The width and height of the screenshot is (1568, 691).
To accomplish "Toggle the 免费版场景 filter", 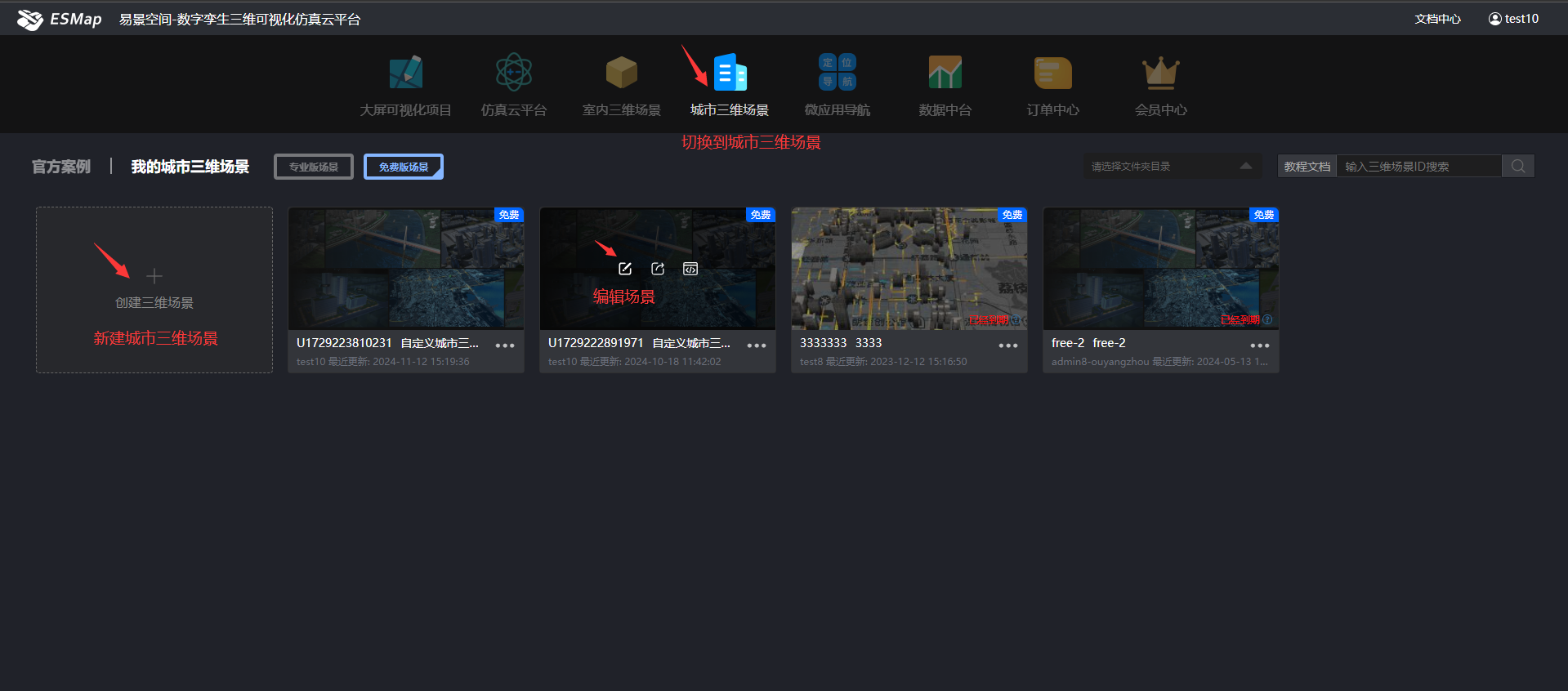I will click(x=404, y=167).
